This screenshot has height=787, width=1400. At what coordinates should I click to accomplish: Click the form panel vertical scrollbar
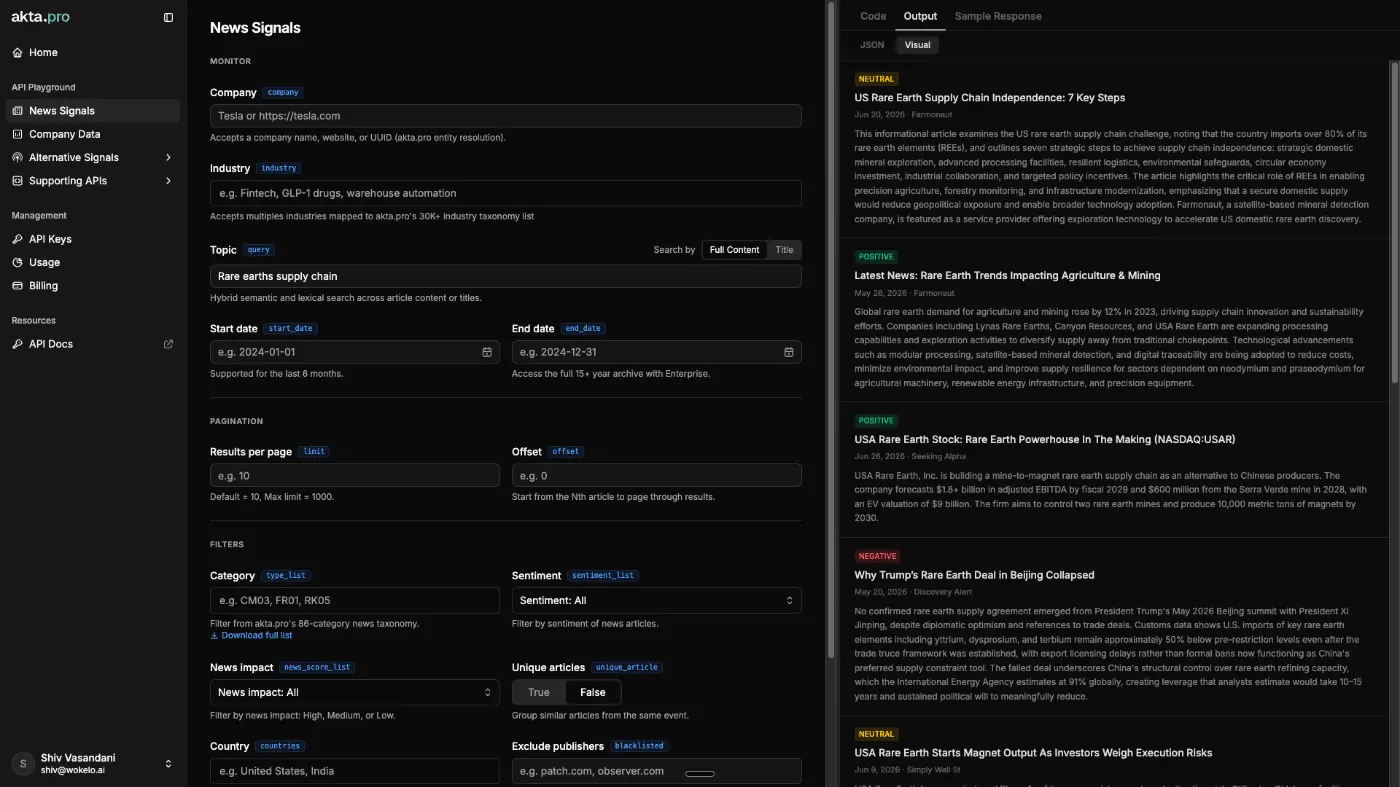tap(830, 330)
